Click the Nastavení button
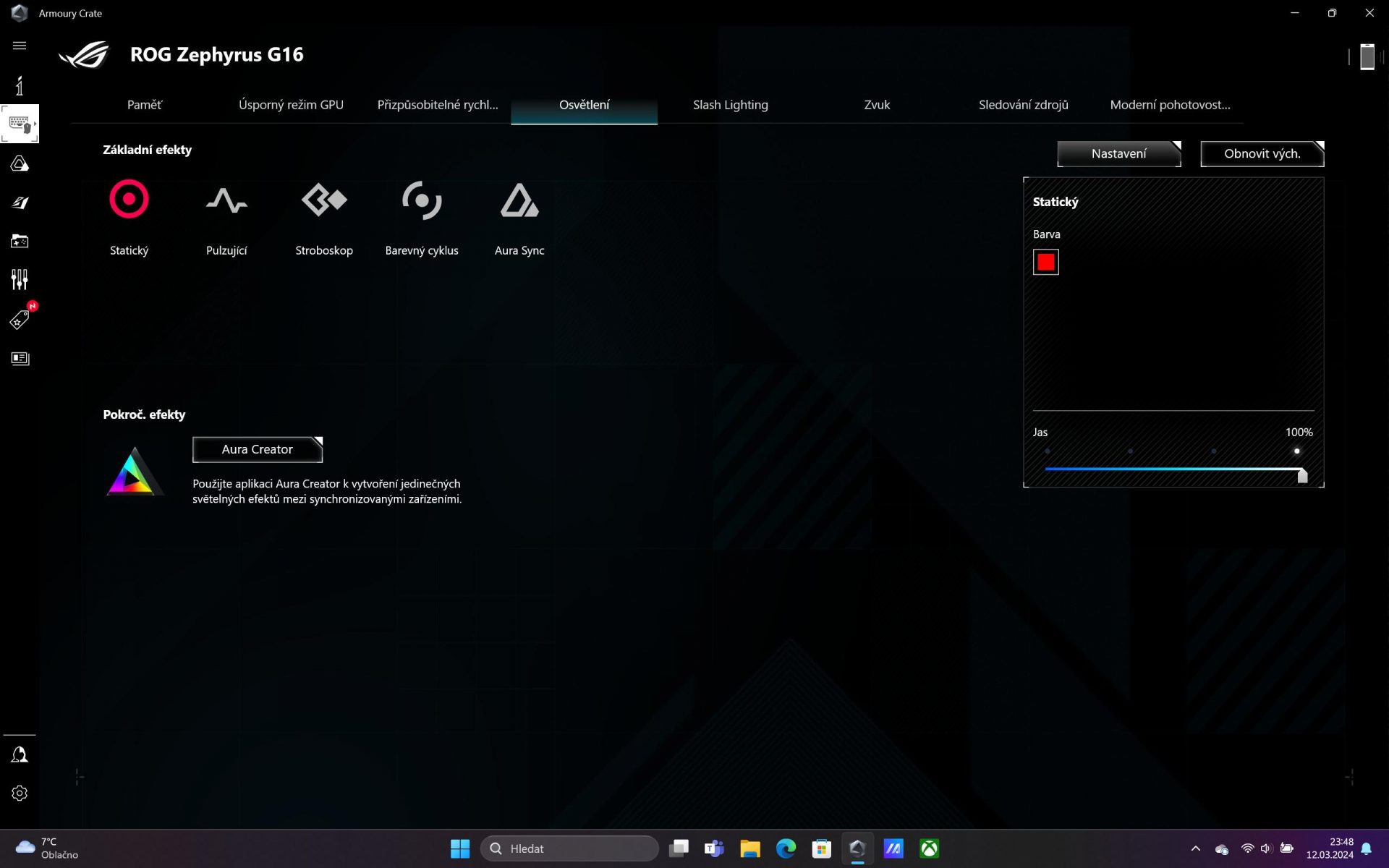The image size is (1389, 868). tap(1118, 153)
